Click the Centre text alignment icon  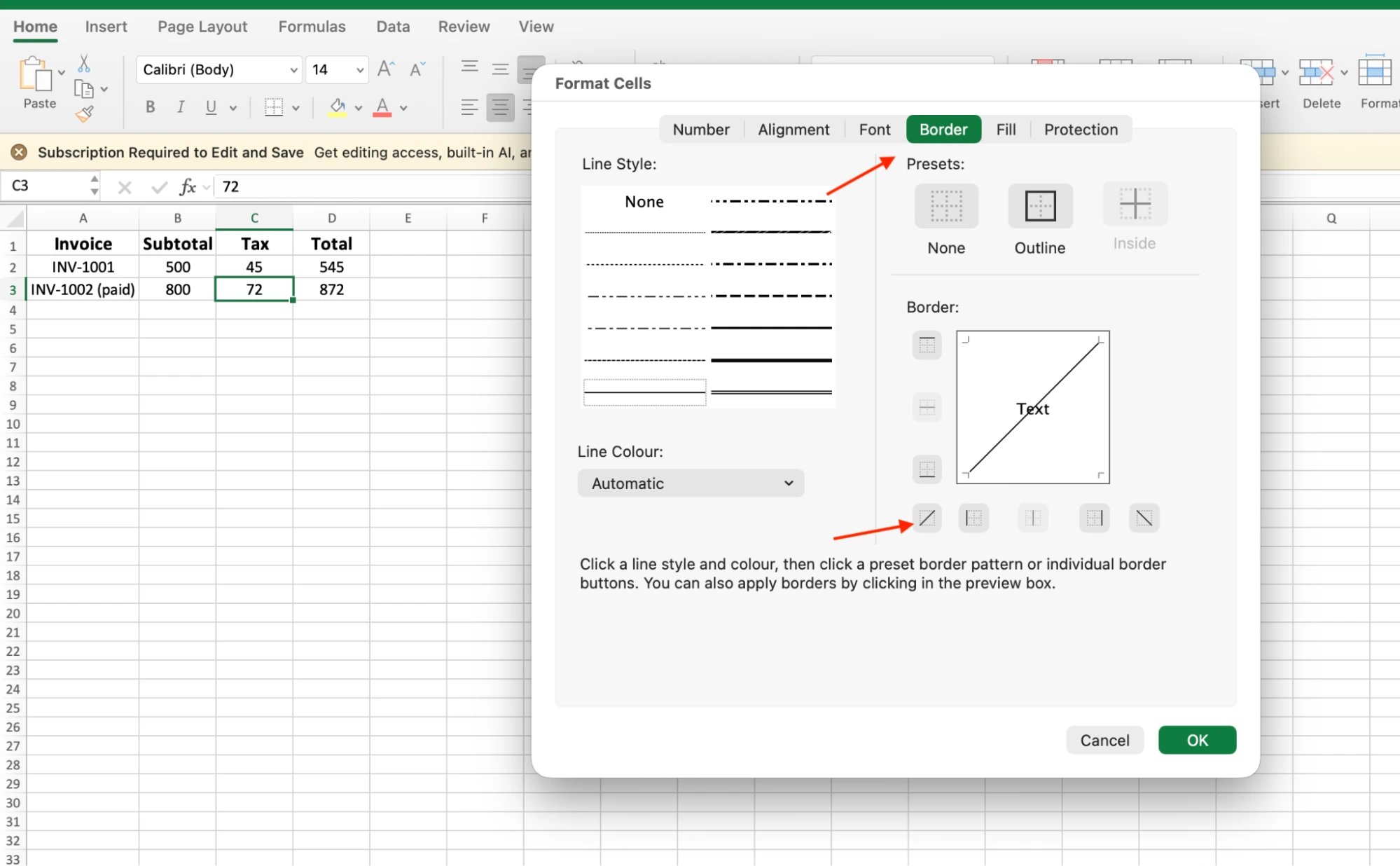tap(500, 107)
